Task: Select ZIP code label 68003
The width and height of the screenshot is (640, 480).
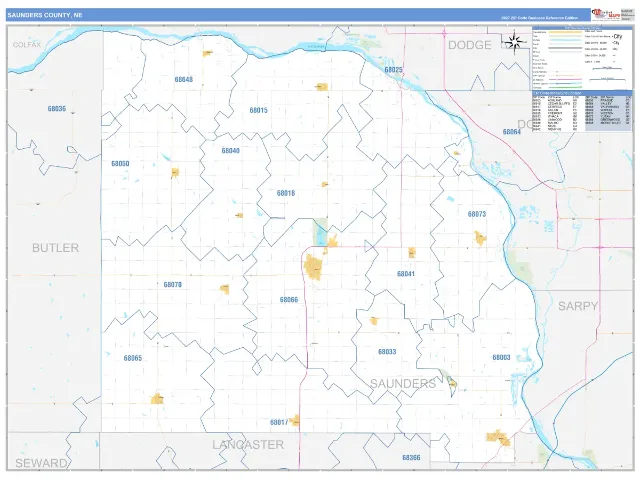Action: pos(501,357)
